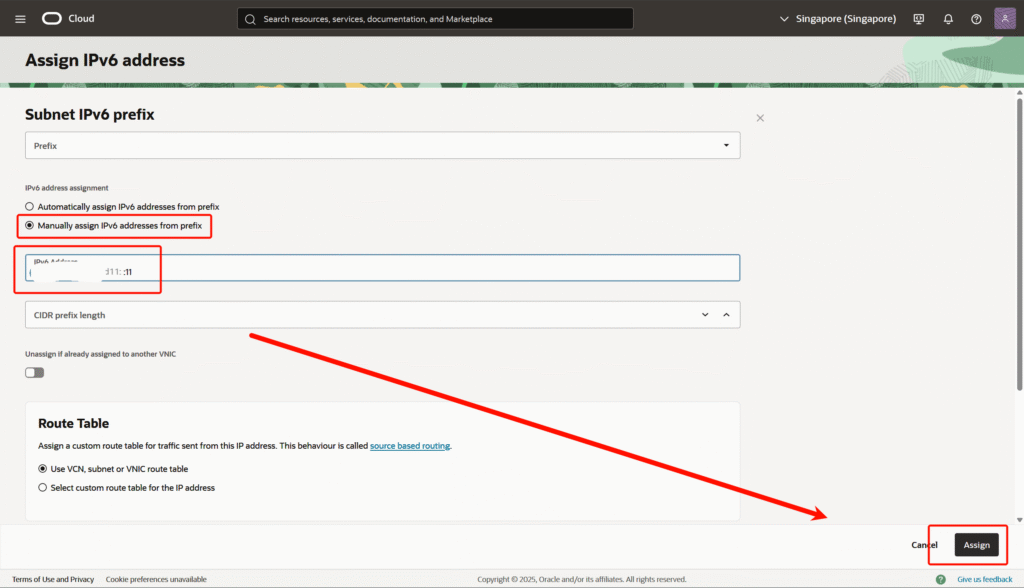Expand the Singapore region selector
Viewport: 1024px width, 588px height.
click(837, 19)
